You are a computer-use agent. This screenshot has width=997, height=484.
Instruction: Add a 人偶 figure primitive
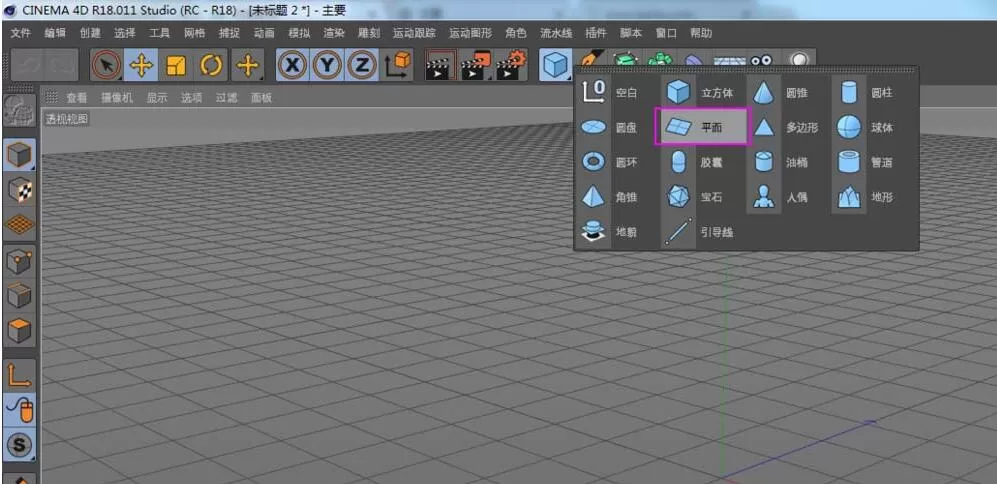[785, 197]
